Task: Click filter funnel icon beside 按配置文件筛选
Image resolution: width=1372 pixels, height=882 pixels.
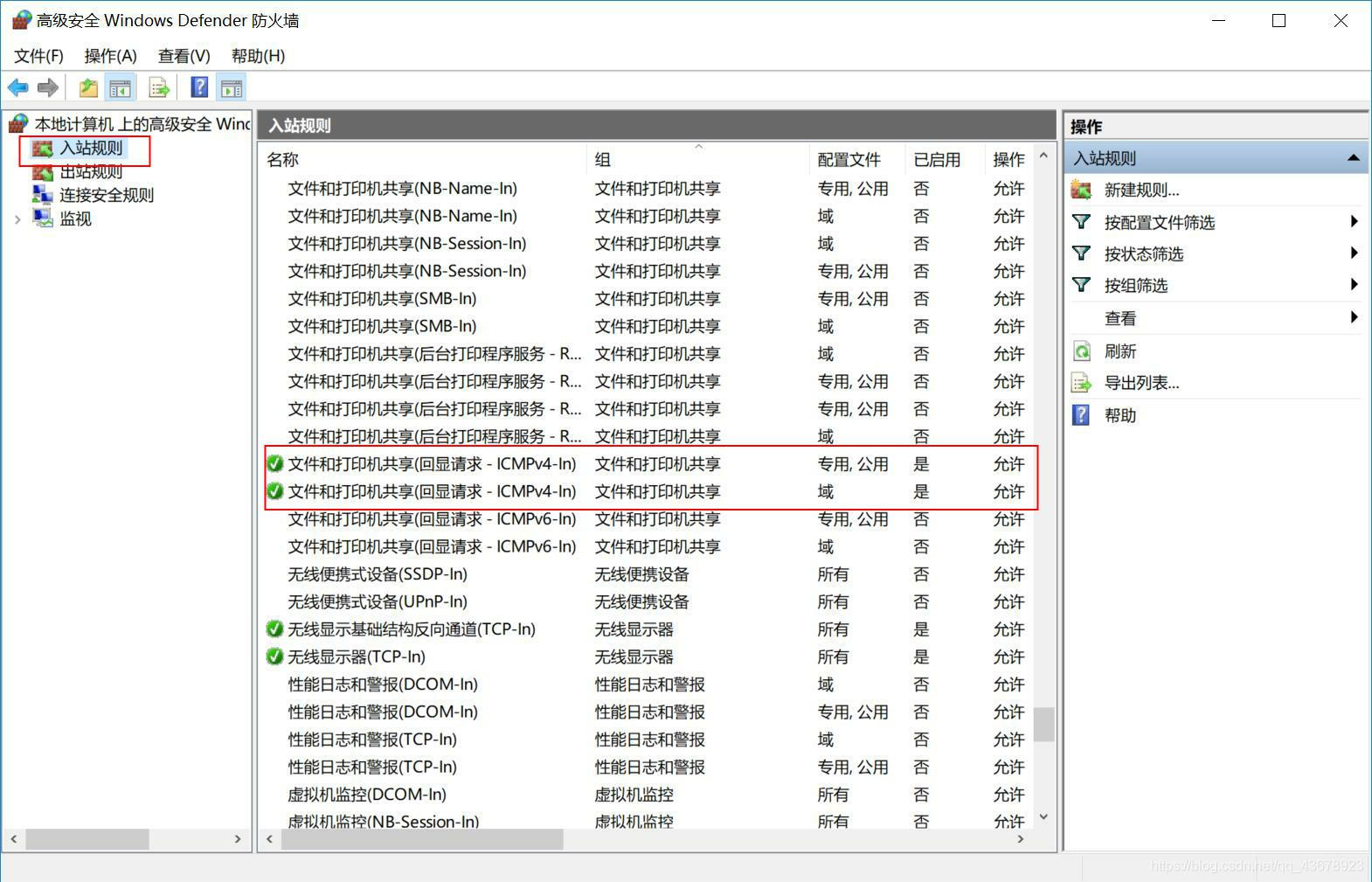Action: pyautogui.click(x=1082, y=222)
